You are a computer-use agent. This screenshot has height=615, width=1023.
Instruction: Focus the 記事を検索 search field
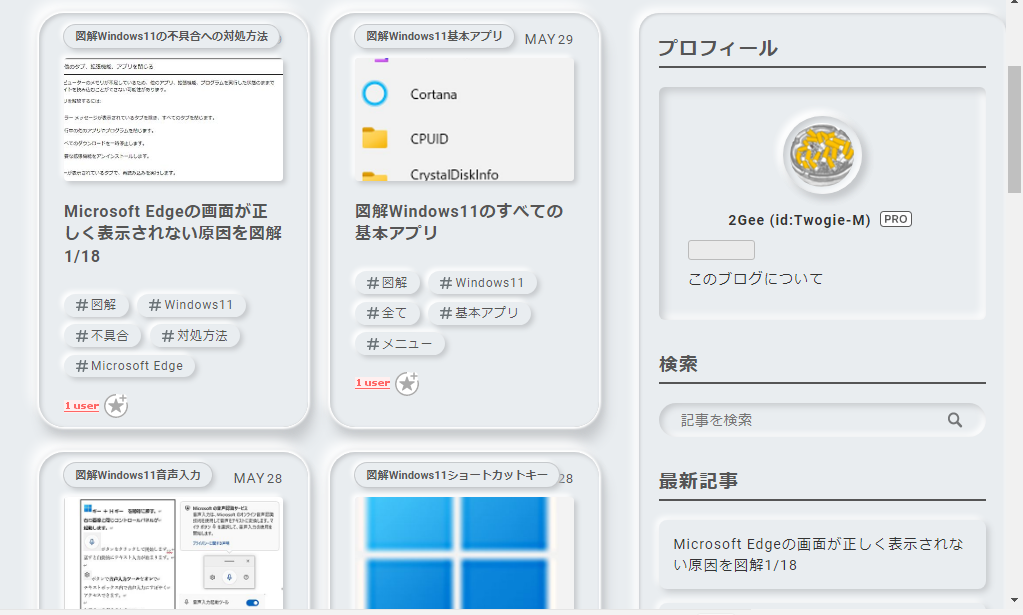(821, 420)
